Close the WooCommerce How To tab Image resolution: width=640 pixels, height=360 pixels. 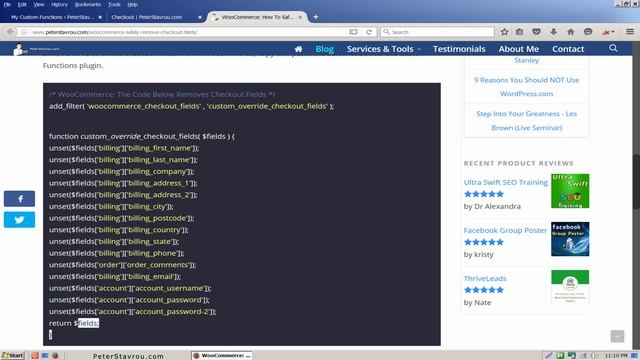(300, 17)
